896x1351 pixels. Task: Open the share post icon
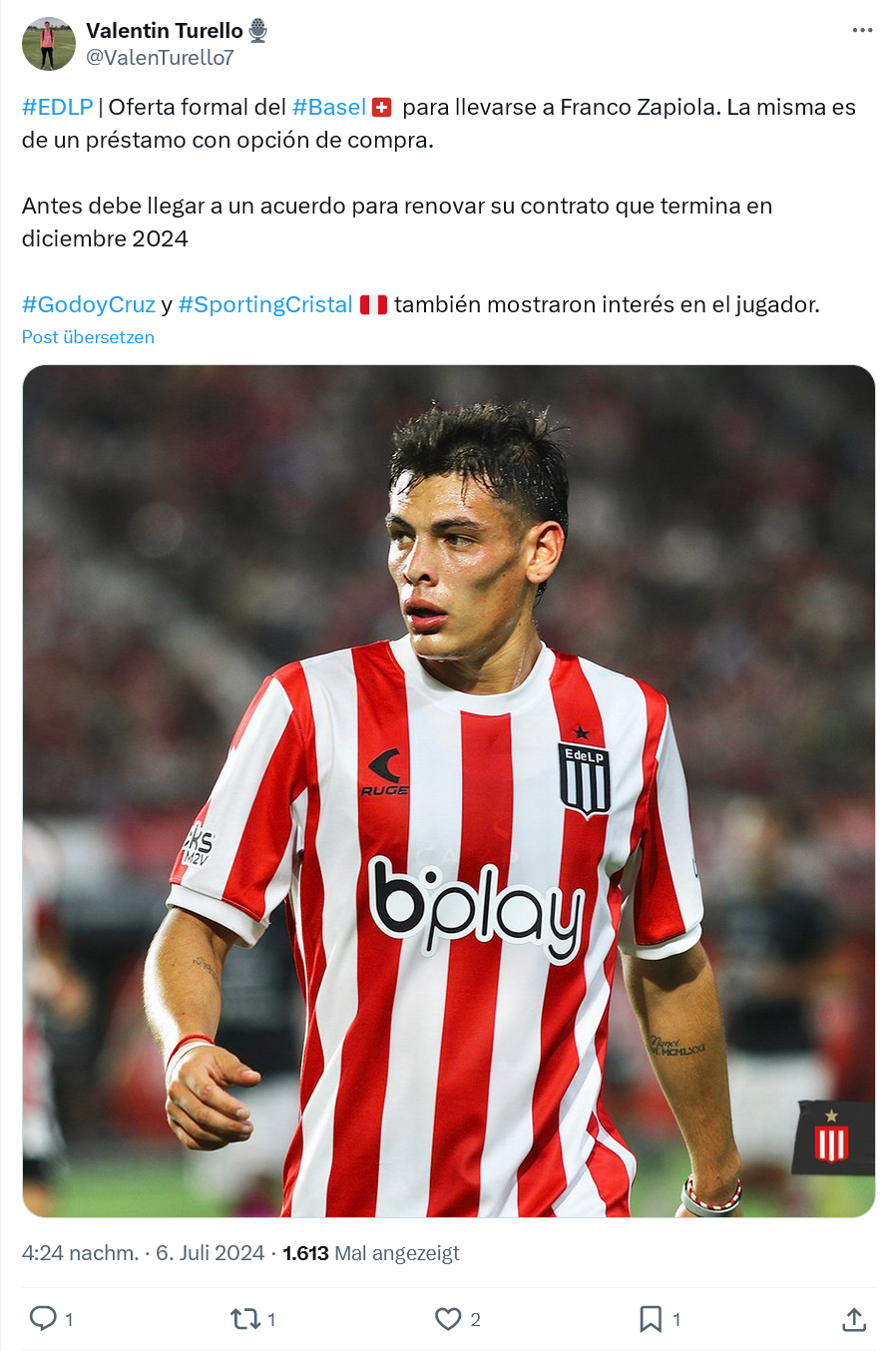click(854, 1319)
